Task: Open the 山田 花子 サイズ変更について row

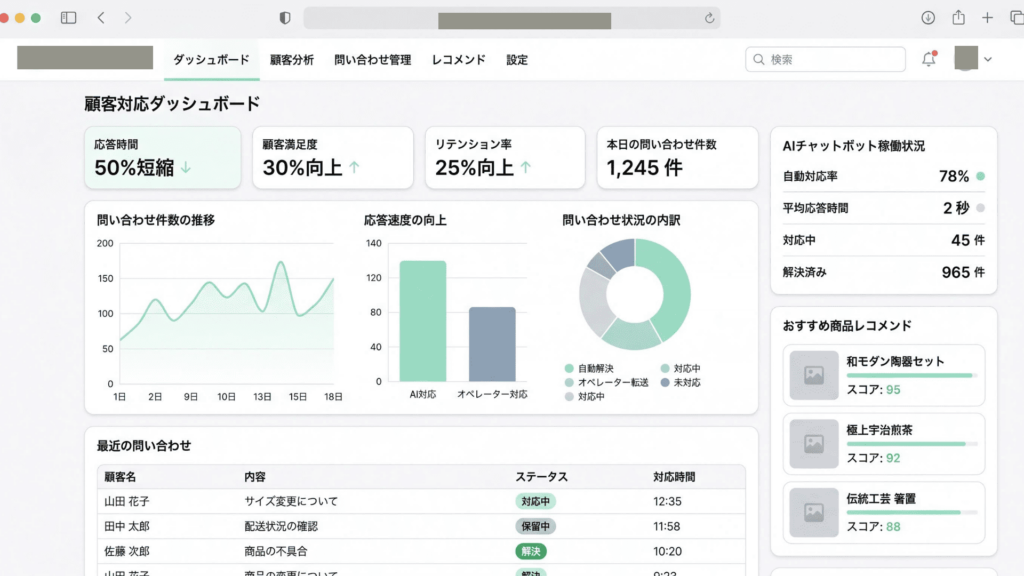Action: coord(421,502)
